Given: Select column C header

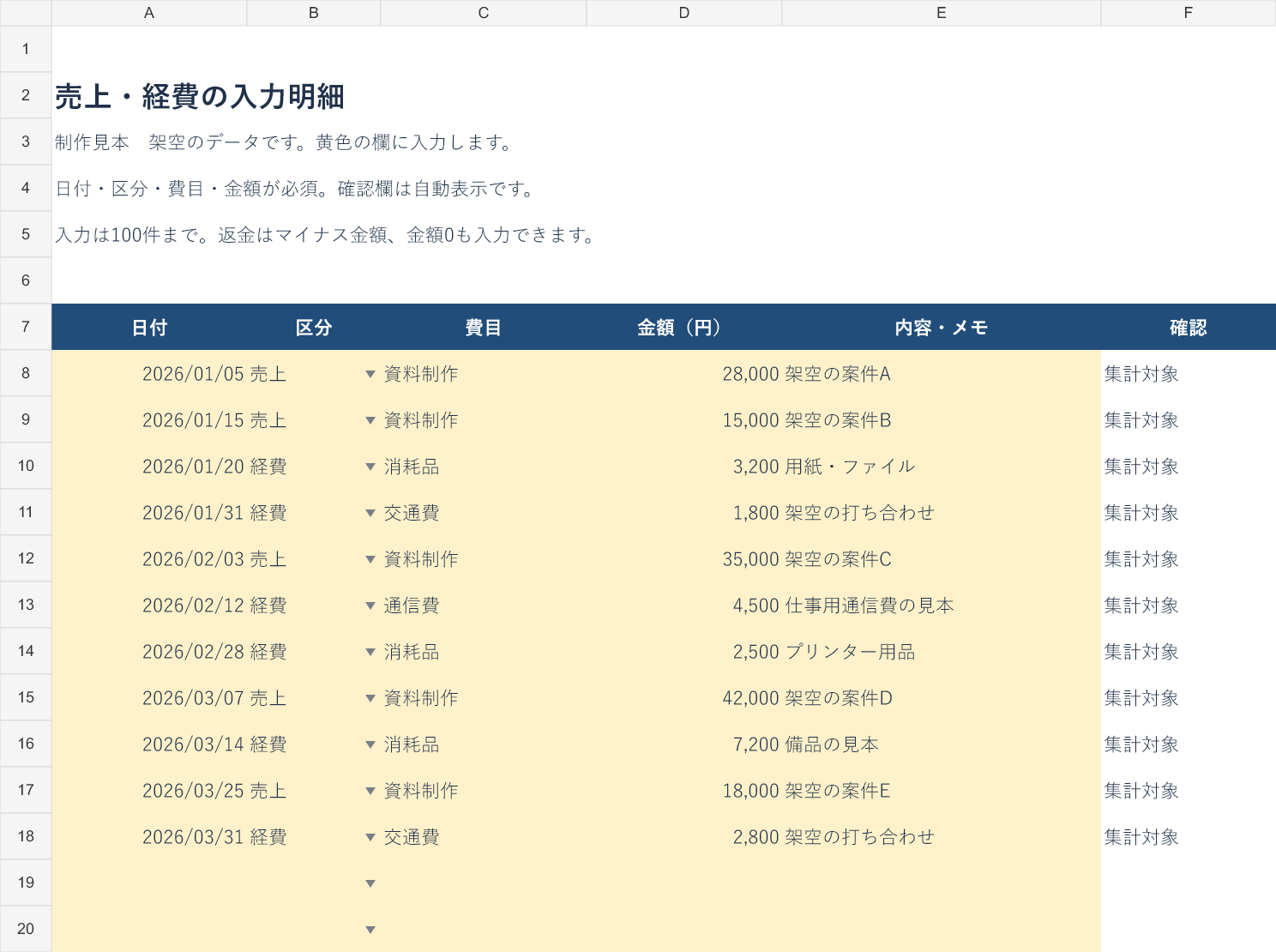Looking at the screenshot, I should (x=484, y=13).
